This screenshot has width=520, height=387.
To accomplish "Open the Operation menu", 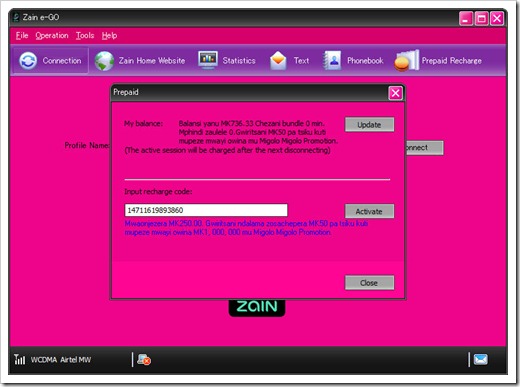I will click(x=52, y=35).
